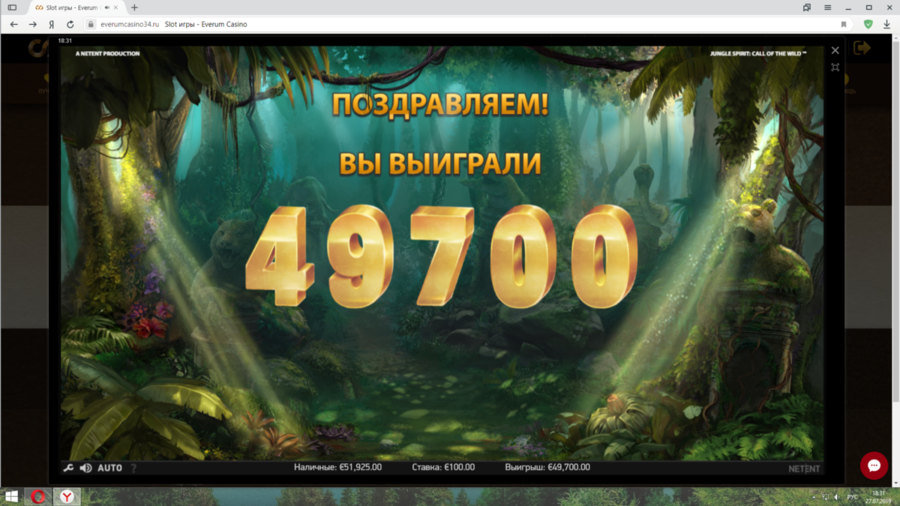This screenshot has height=506, width=900.
Task: Click ВЫ ВЫИГРАЛИ text
Action: [440, 164]
